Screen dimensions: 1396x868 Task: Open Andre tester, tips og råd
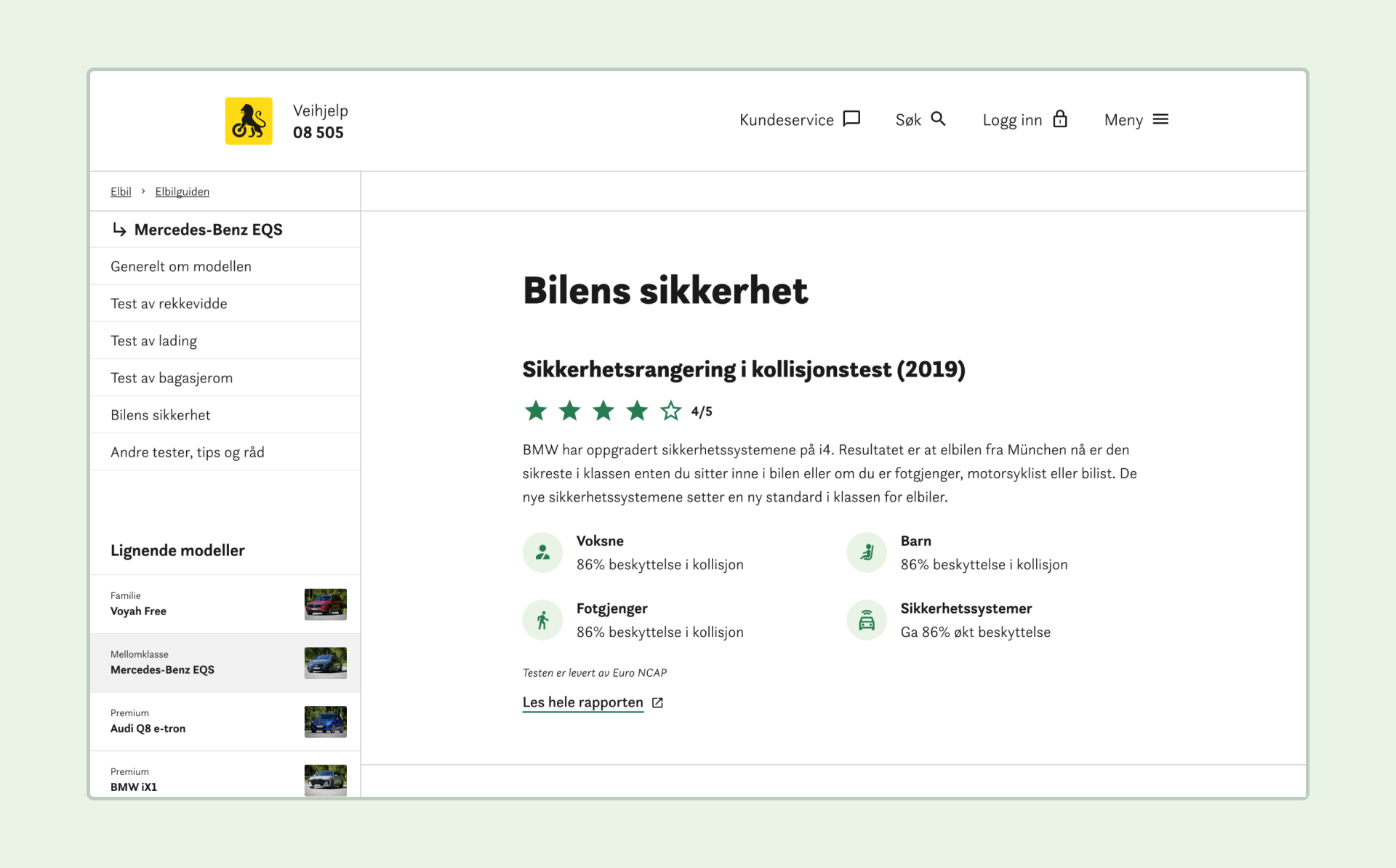tap(225, 451)
